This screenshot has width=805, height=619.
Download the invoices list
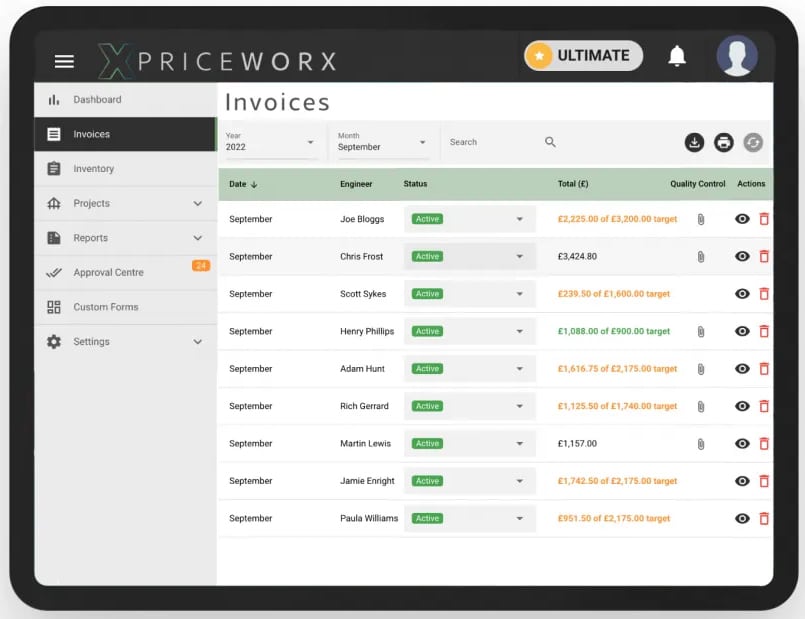[x=695, y=143]
